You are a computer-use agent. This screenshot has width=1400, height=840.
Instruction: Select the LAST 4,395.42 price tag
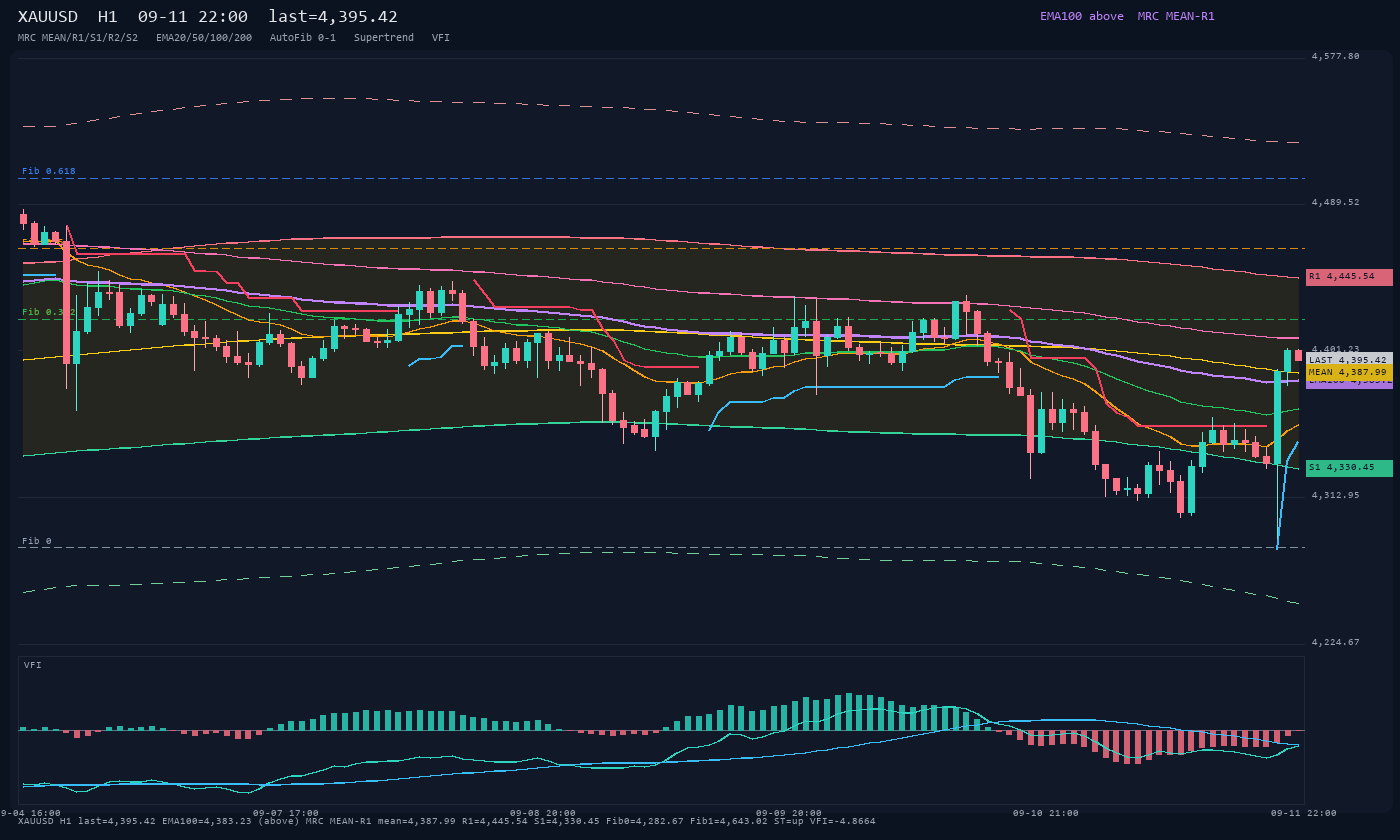coord(1349,360)
